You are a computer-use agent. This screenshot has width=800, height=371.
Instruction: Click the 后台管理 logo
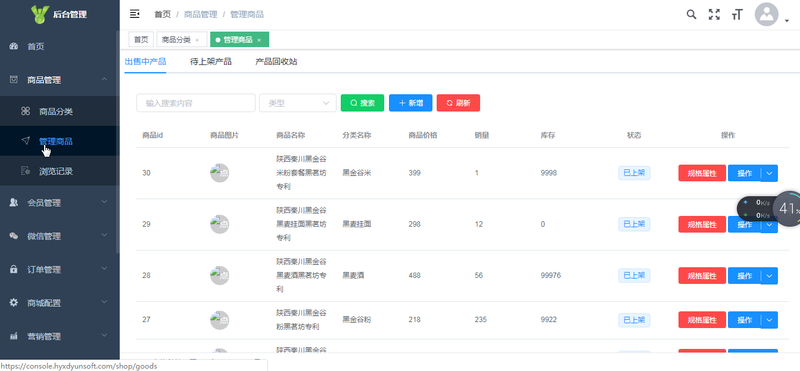[60, 14]
